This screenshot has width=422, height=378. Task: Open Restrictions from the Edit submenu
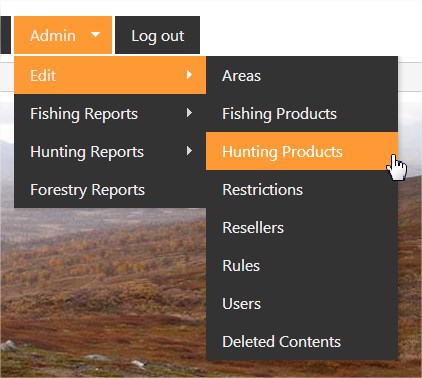(302, 189)
